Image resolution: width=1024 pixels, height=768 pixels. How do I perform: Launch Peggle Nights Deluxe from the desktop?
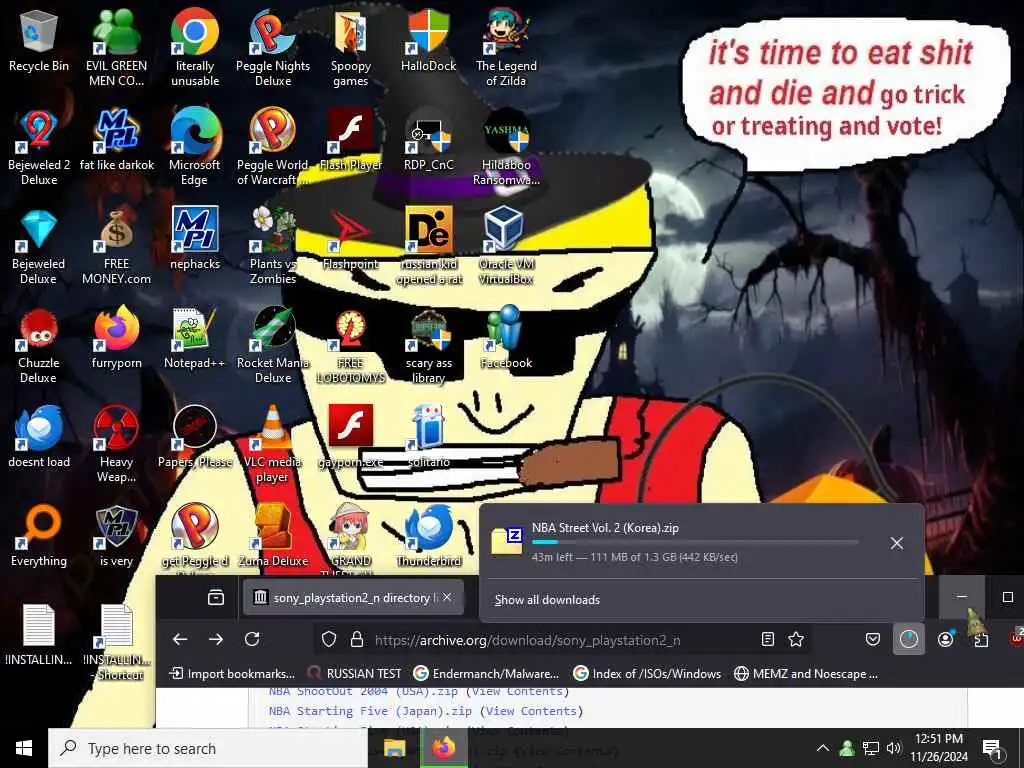[x=273, y=47]
